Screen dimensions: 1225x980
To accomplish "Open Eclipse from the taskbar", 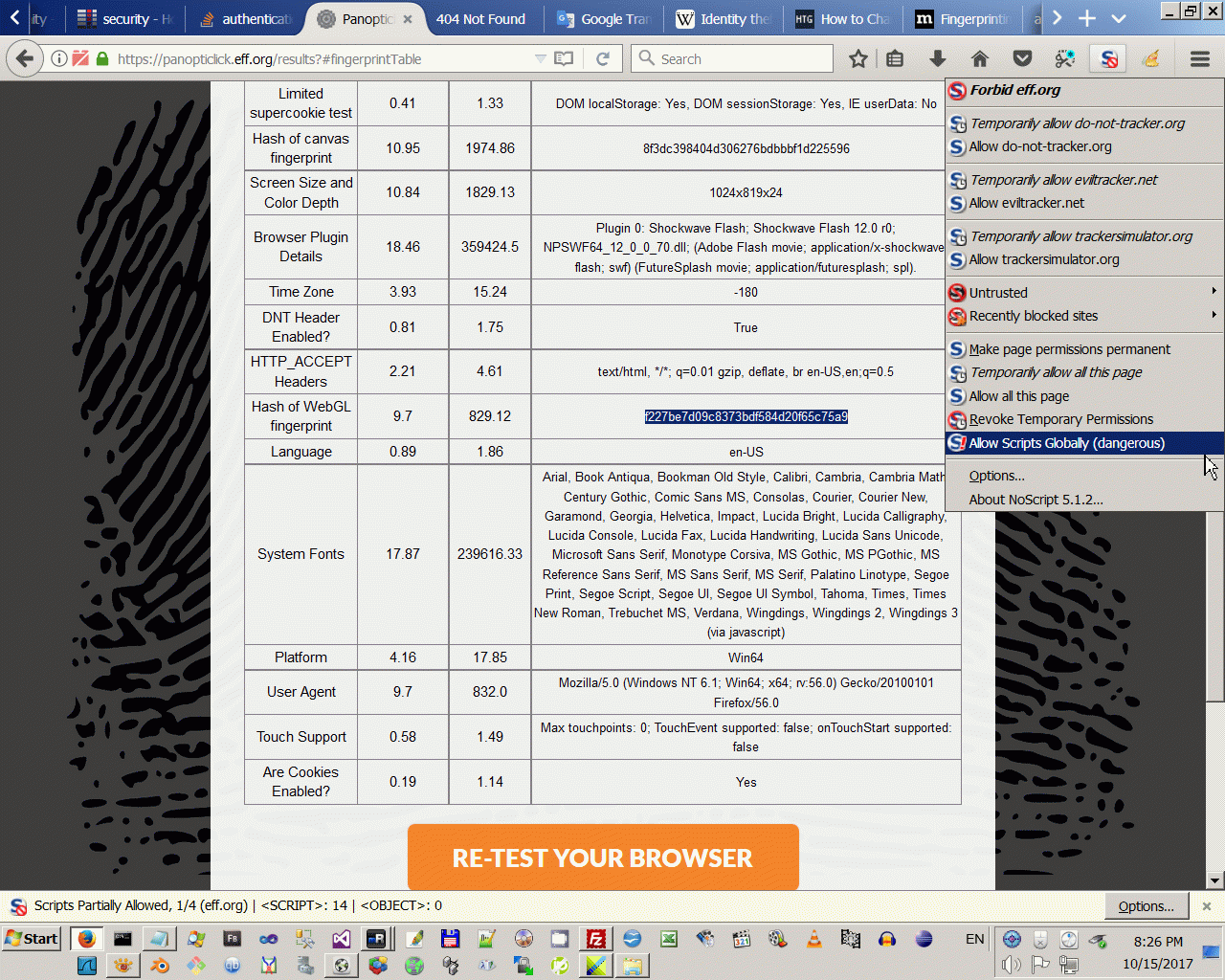I will coord(924,939).
